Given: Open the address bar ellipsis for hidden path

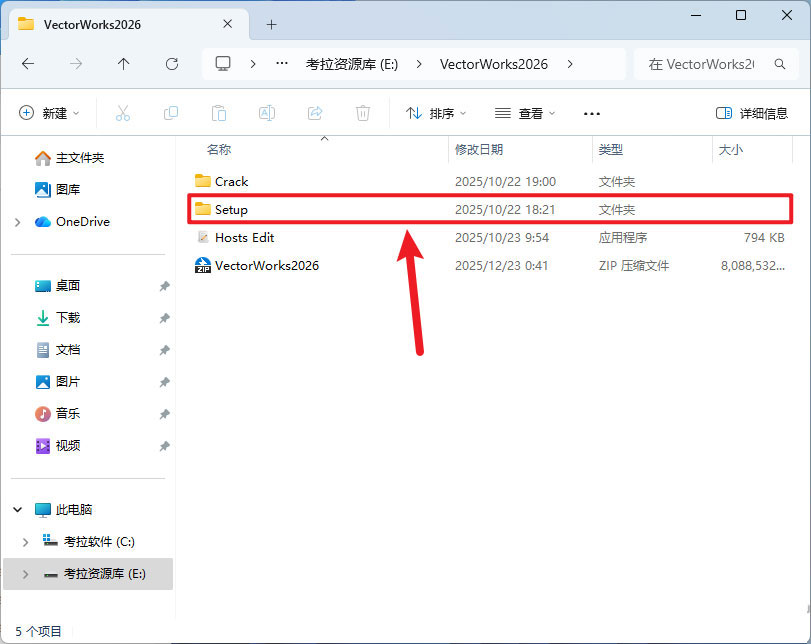Looking at the screenshot, I should pyautogui.click(x=282, y=64).
